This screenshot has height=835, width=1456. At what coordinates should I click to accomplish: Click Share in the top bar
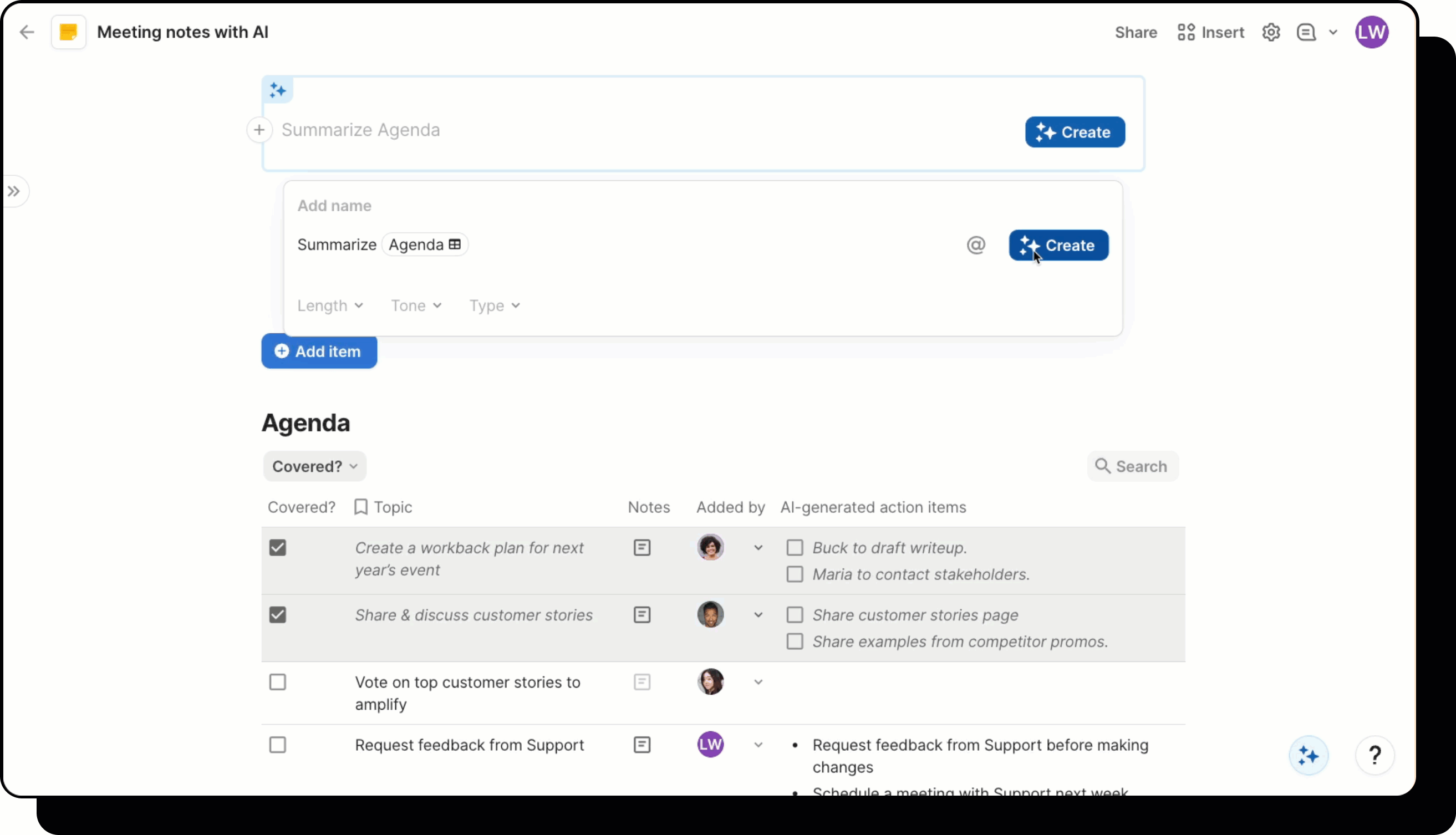click(x=1136, y=32)
